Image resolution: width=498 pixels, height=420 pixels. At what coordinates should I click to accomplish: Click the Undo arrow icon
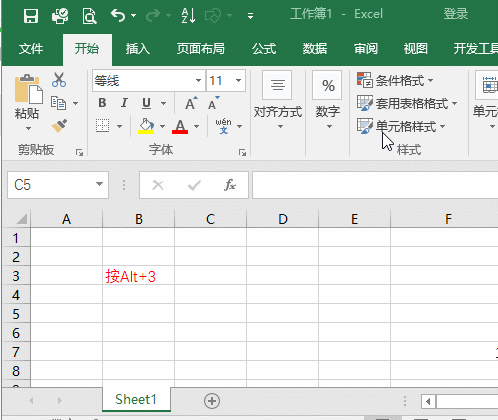tap(118, 15)
